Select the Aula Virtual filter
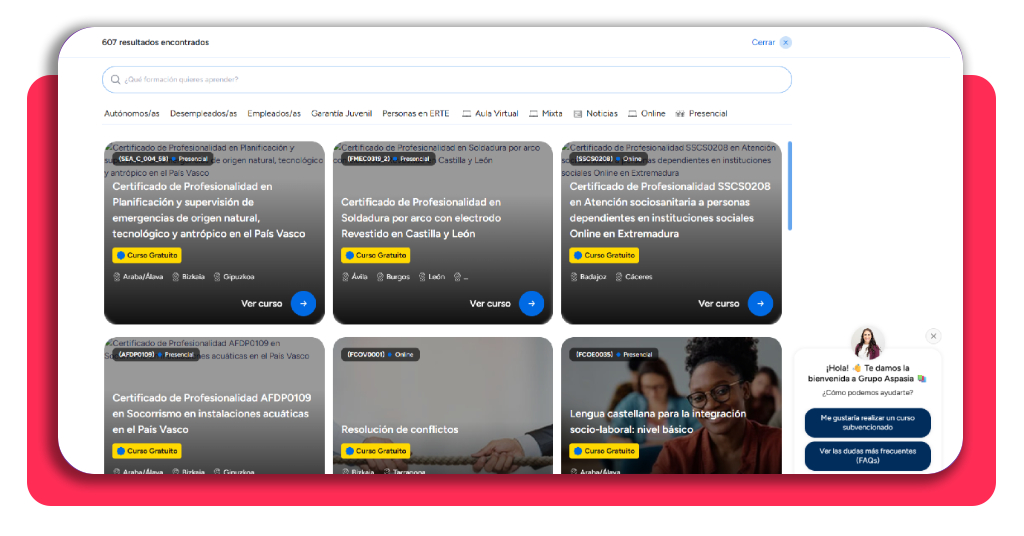The height and width of the screenshot is (536, 1024). (x=490, y=114)
